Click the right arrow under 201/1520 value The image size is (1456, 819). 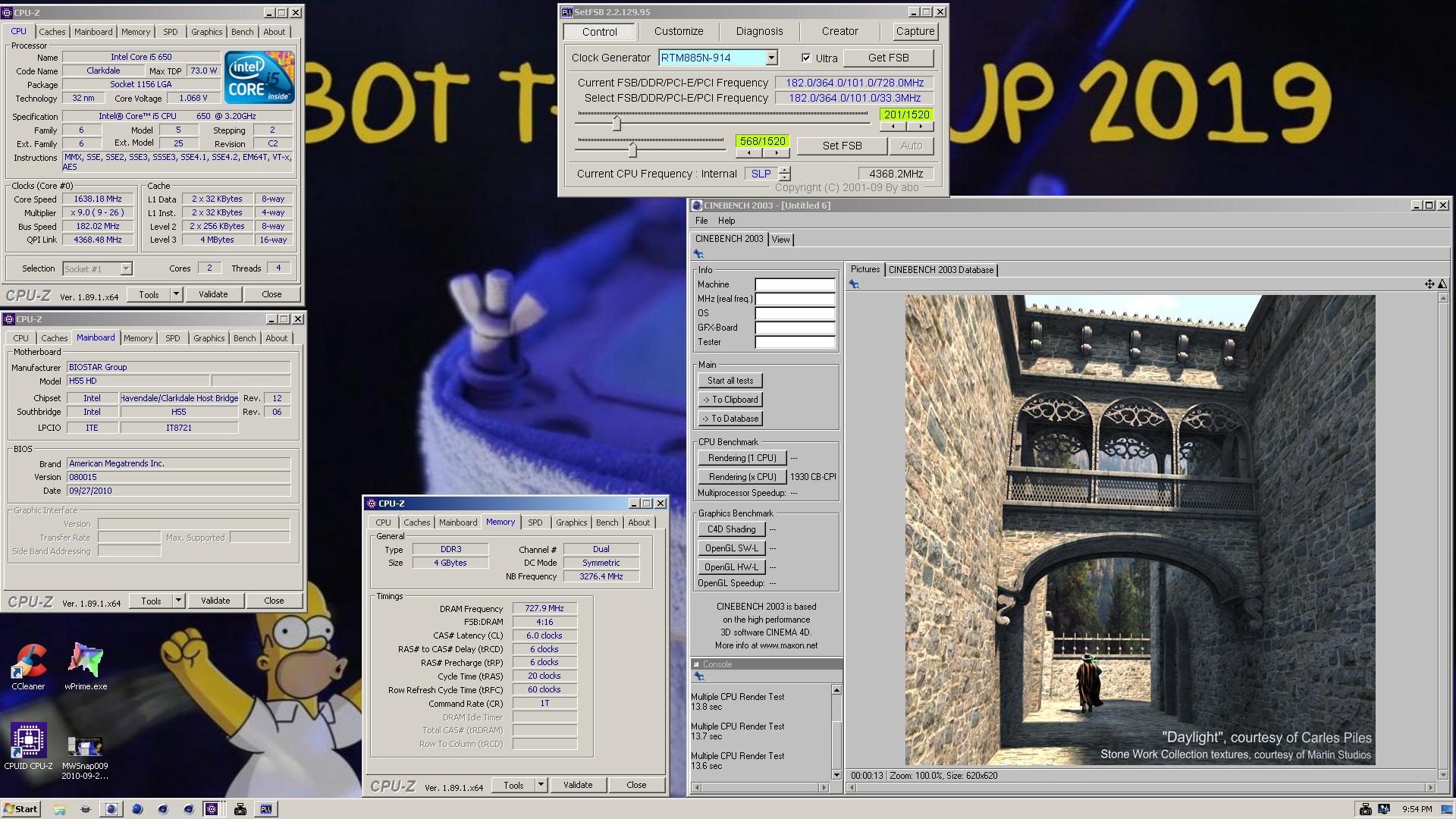[920, 127]
